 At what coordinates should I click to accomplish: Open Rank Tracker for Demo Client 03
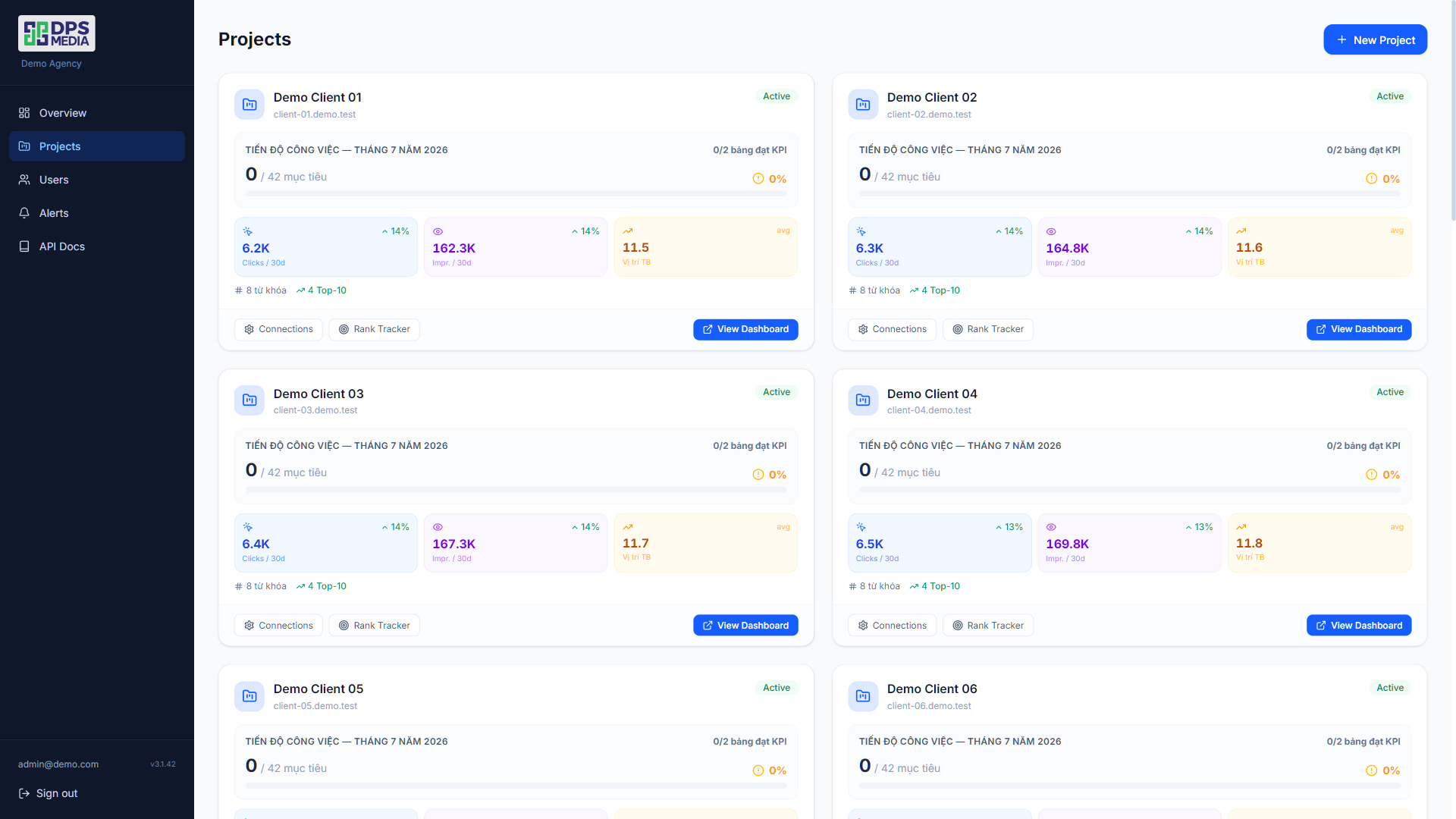(x=374, y=626)
